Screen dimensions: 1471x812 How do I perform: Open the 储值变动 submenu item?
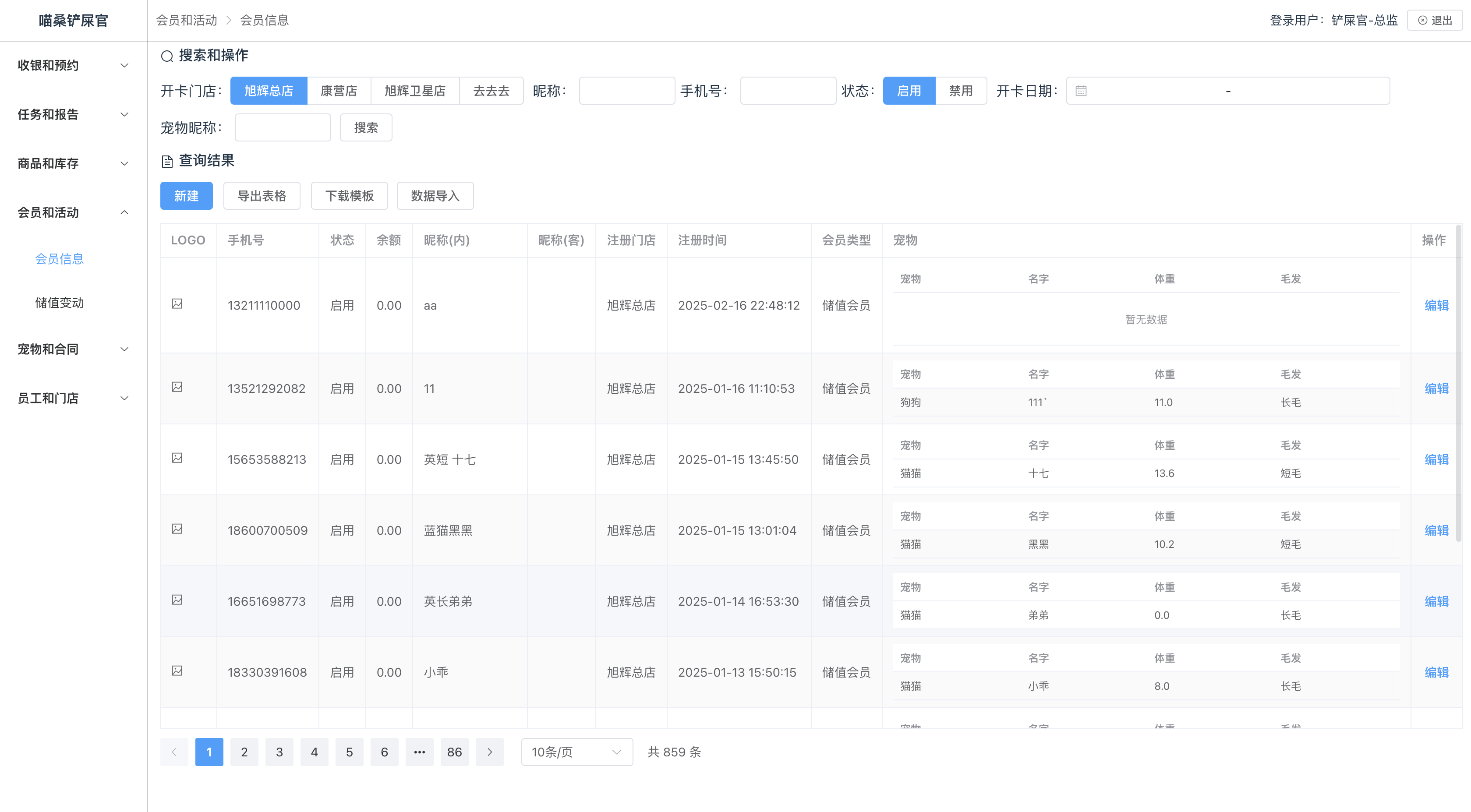(60, 303)
